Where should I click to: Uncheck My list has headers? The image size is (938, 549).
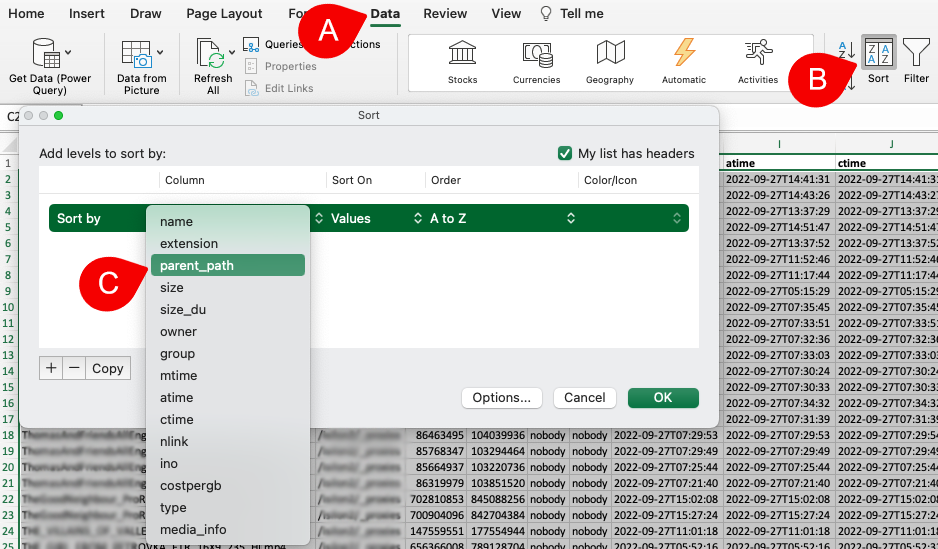pyautogui.click(x=566, y=153)
